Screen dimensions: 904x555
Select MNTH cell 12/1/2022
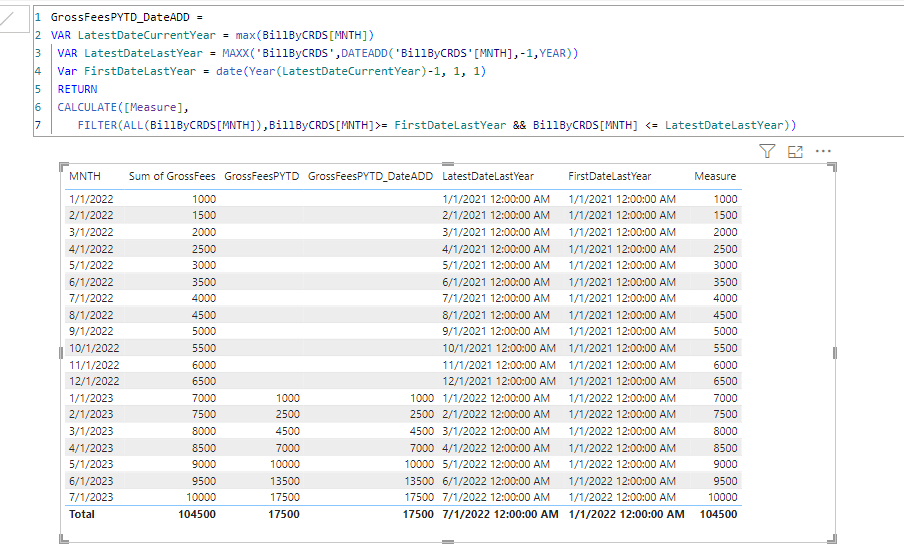(x=94, y=381)
